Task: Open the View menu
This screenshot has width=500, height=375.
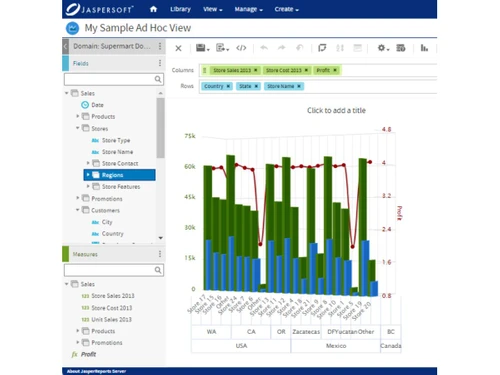Action: (213, 9)
